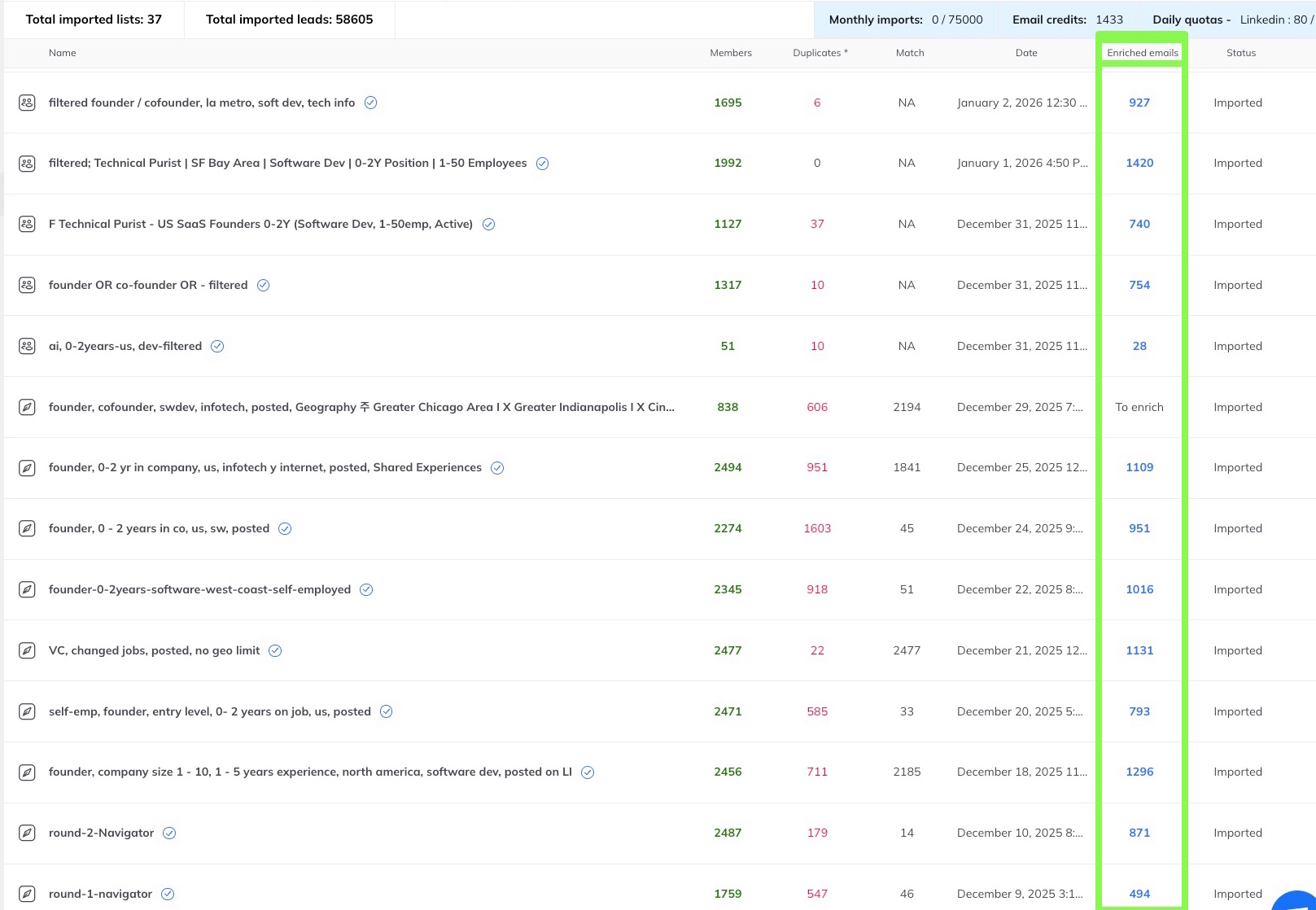
Task: Open enriched emails count 28
Action: (1139, 346)
